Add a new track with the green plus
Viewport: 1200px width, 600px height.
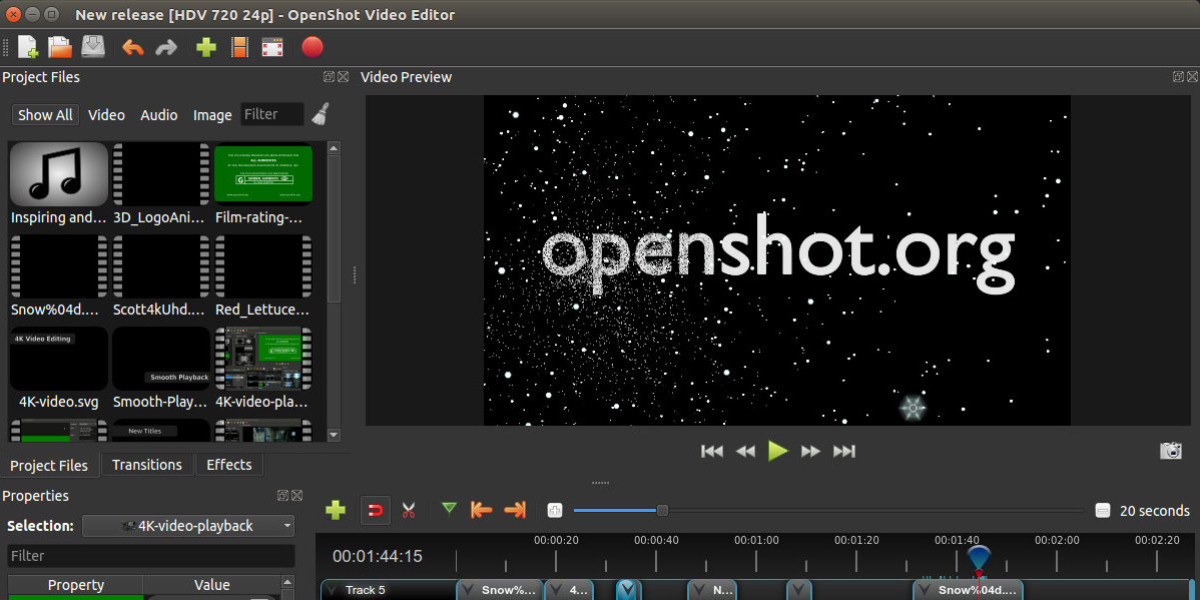(x=336, y=510)
